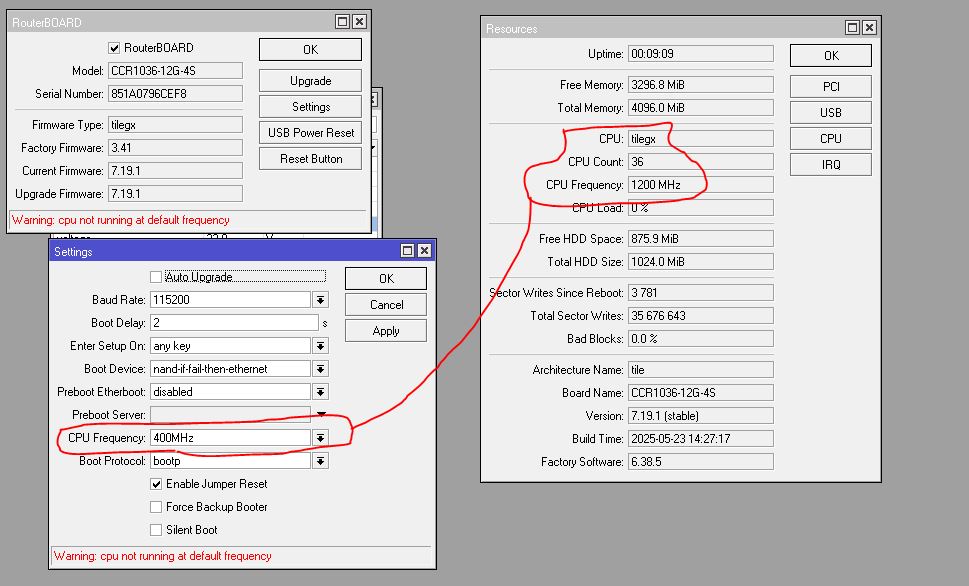Click the Version field 7.19.1 (stable)
Screen dimensions: 969x586
pos(701,415)
